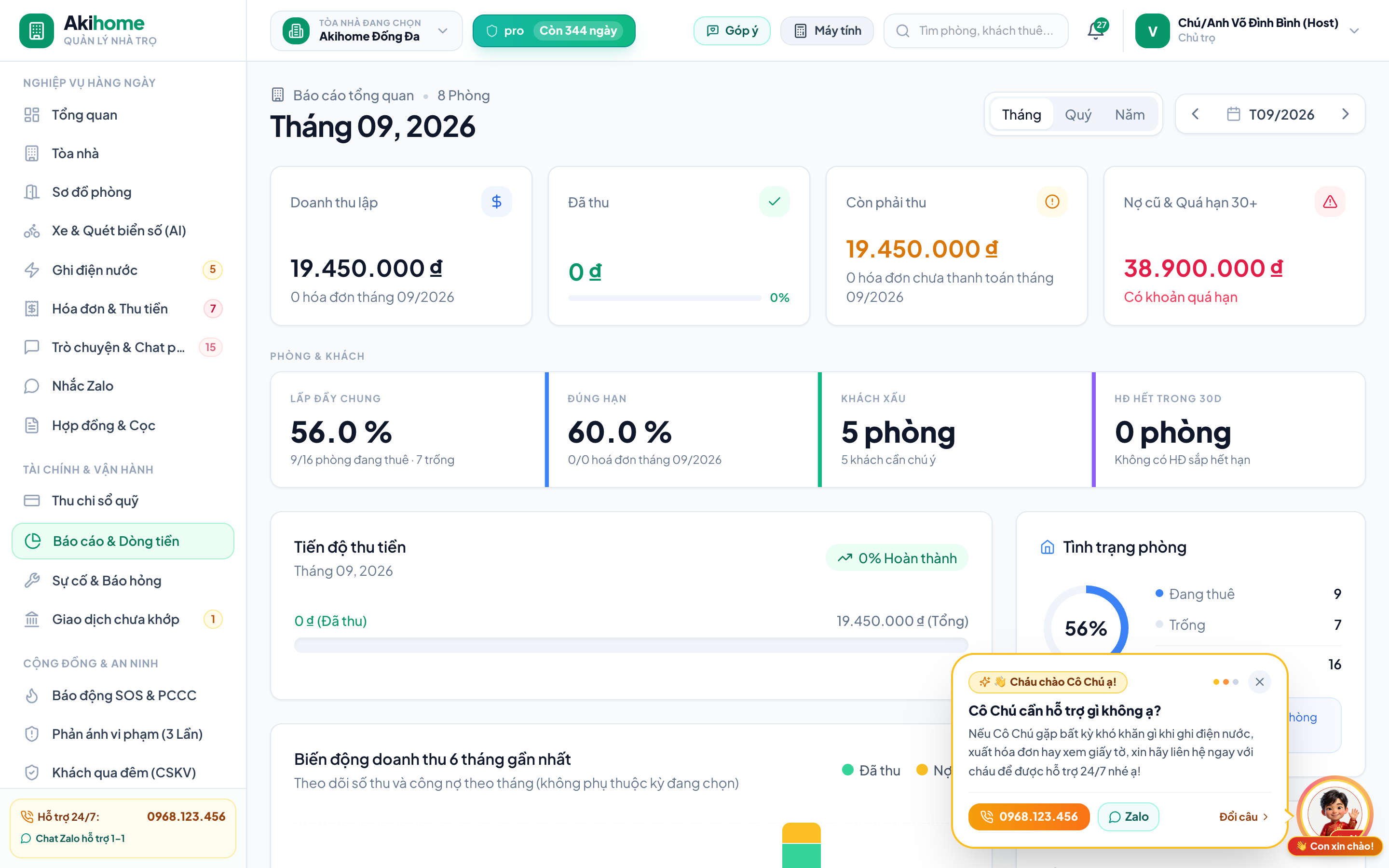
Task: Open Thu chi sổ quỹ
Action: (123, 501)
